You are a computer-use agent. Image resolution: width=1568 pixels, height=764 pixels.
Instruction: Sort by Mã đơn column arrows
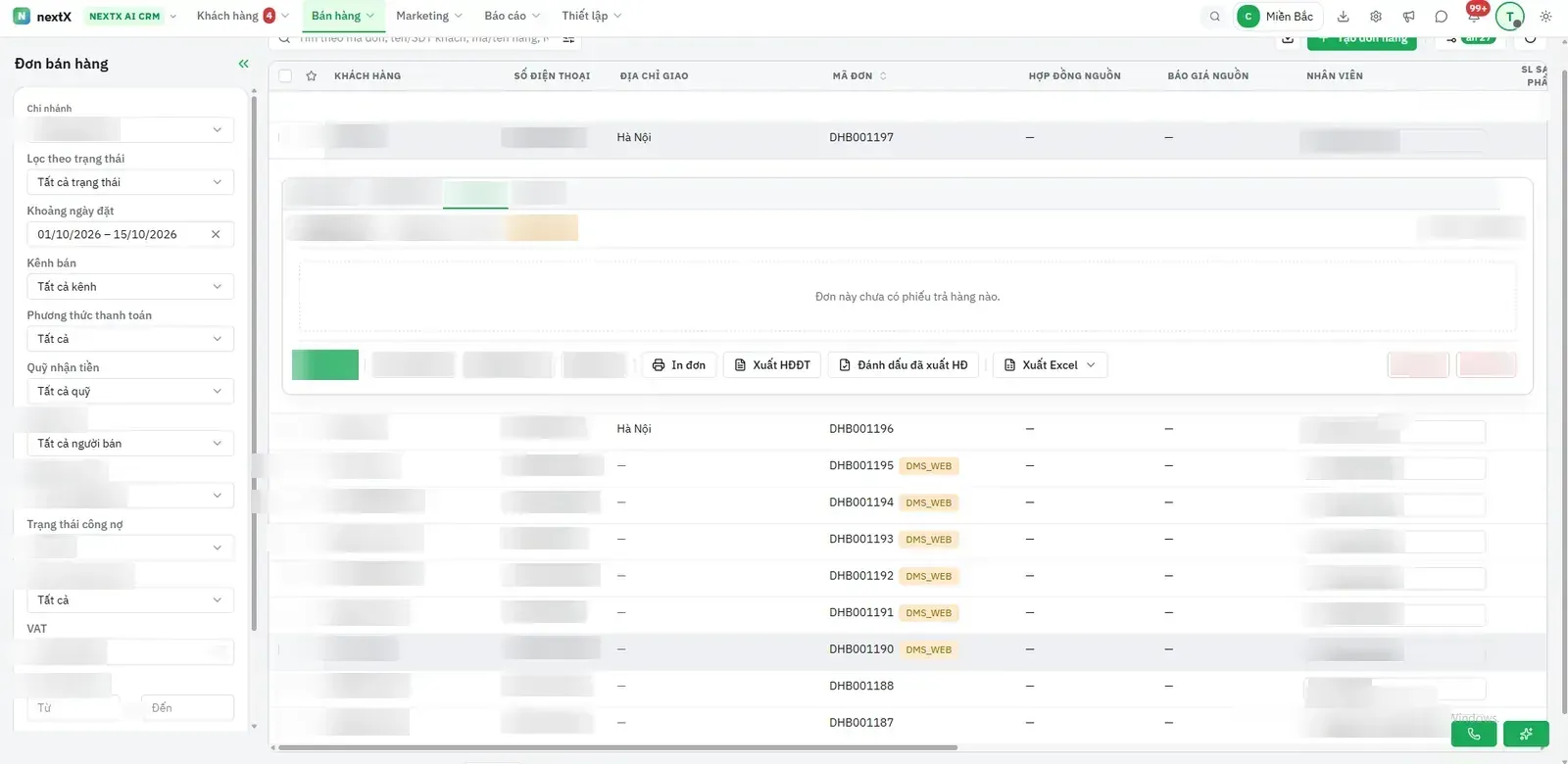click(883, 75)
